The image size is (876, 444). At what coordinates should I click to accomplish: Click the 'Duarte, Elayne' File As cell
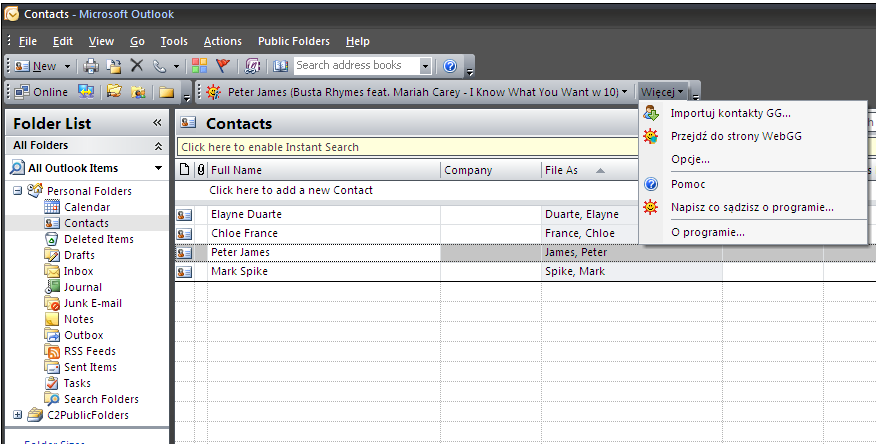[582, 214]
